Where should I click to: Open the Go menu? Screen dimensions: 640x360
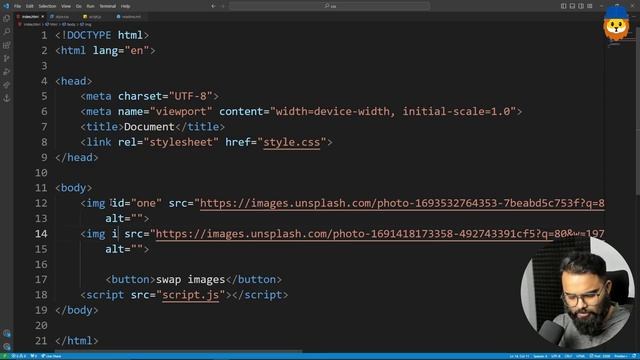click(x=78, y=6)
